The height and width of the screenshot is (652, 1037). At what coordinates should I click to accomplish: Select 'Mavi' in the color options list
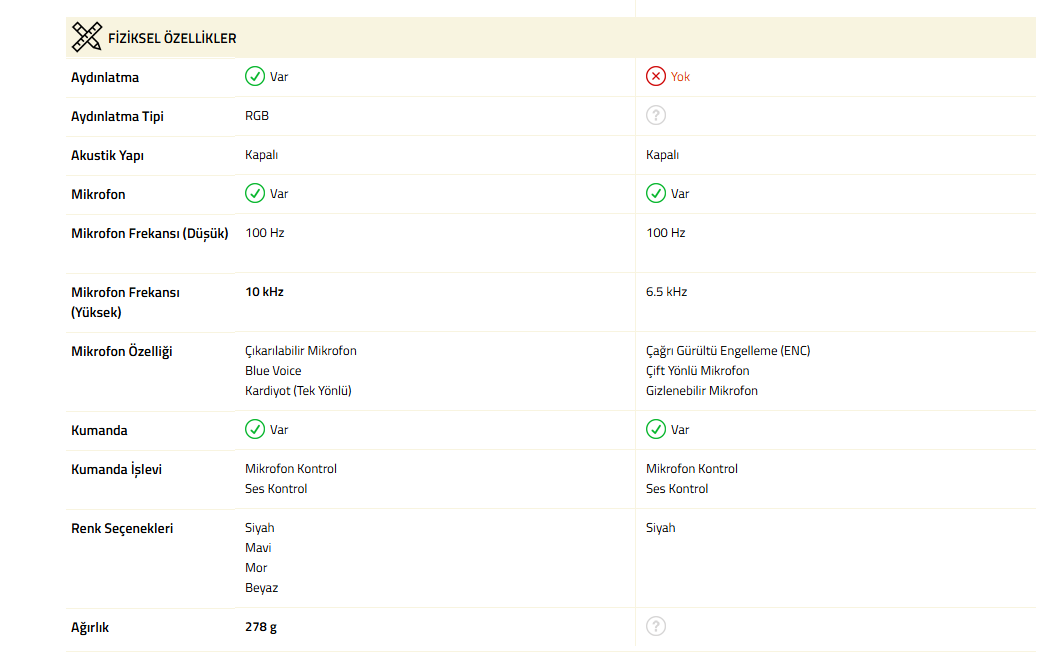(x=258, y=548)
